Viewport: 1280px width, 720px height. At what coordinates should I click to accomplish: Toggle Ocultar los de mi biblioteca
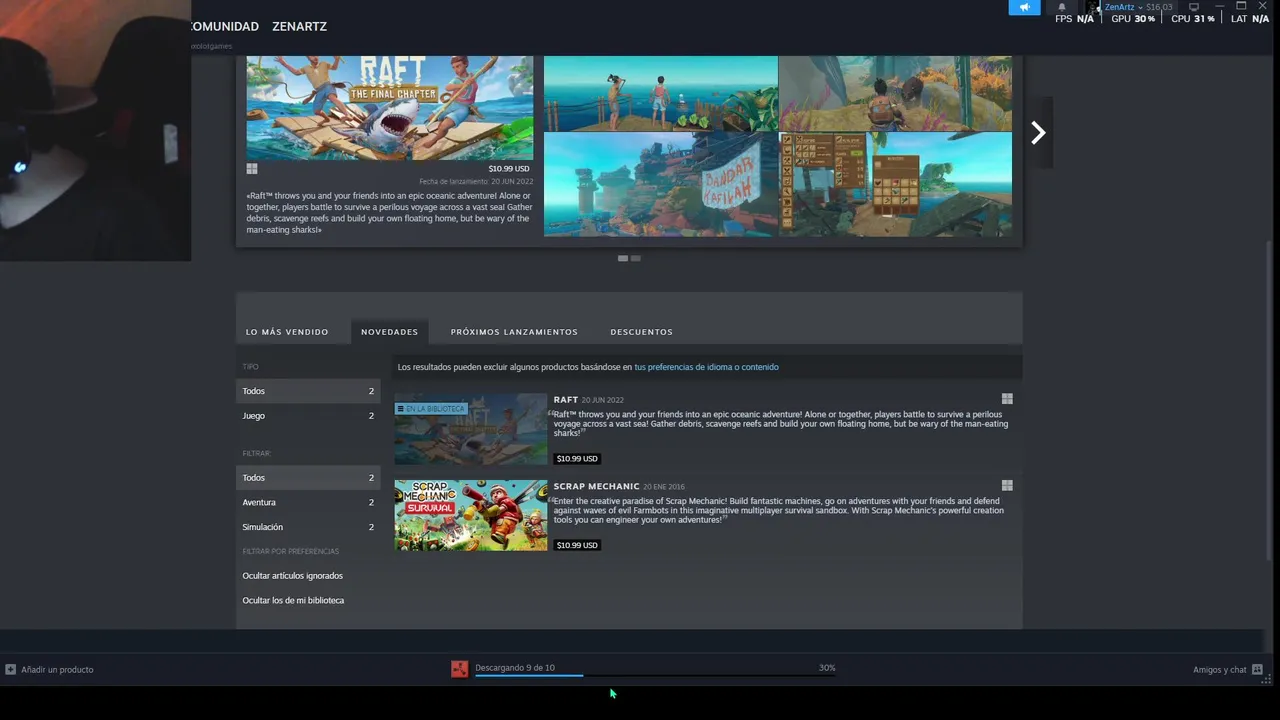(x=293, y=600)
